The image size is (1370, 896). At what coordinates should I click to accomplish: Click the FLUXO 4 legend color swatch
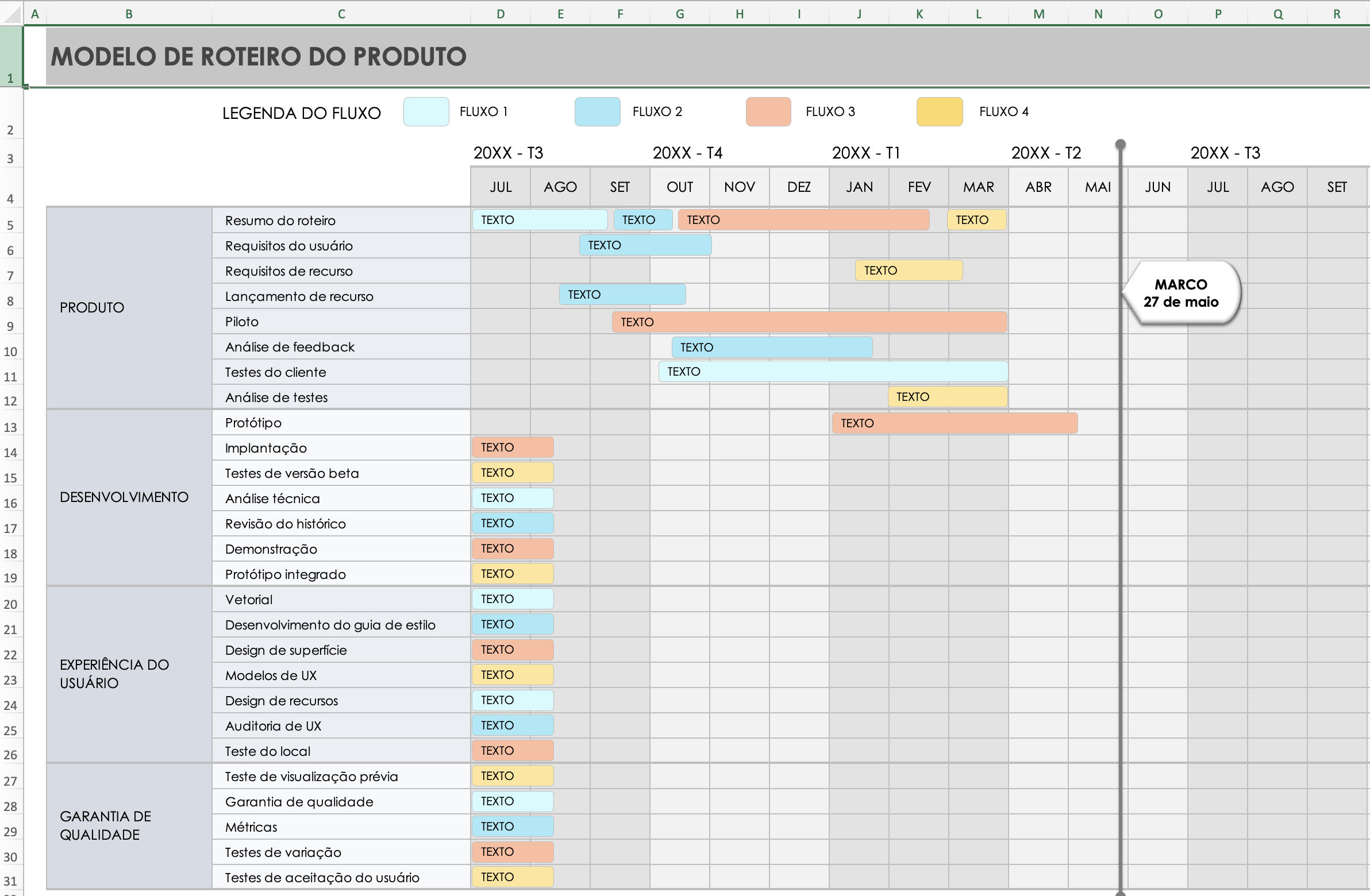tap(940, 111)
